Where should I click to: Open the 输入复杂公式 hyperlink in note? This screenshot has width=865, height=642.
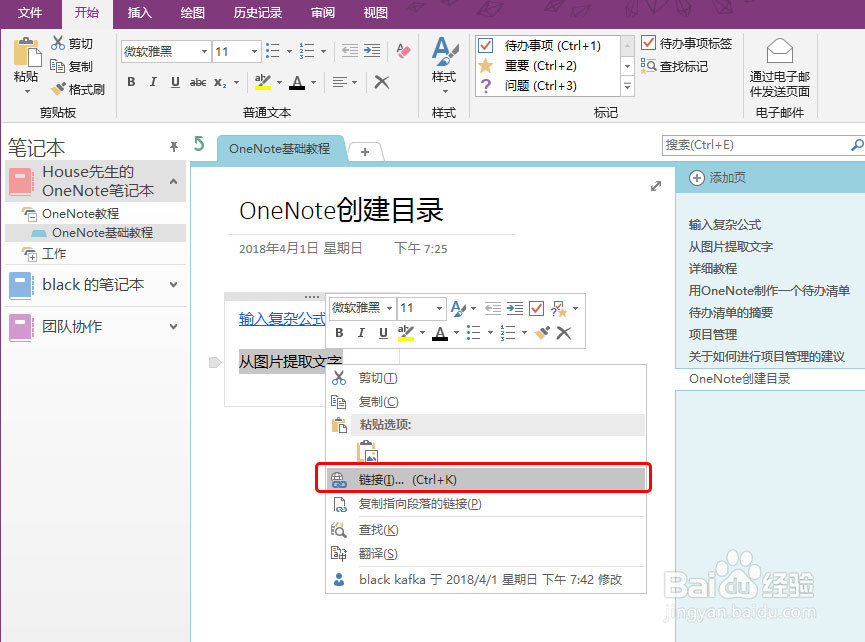click(282, 319)
